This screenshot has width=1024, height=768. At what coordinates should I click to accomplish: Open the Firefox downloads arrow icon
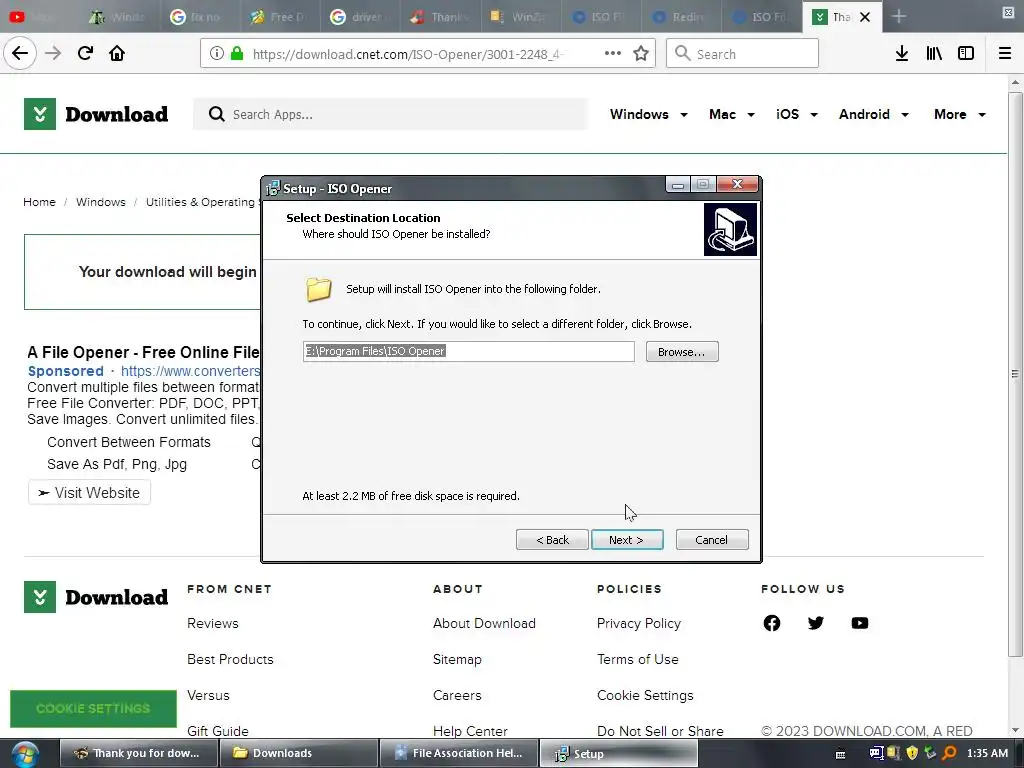[902, 54]
